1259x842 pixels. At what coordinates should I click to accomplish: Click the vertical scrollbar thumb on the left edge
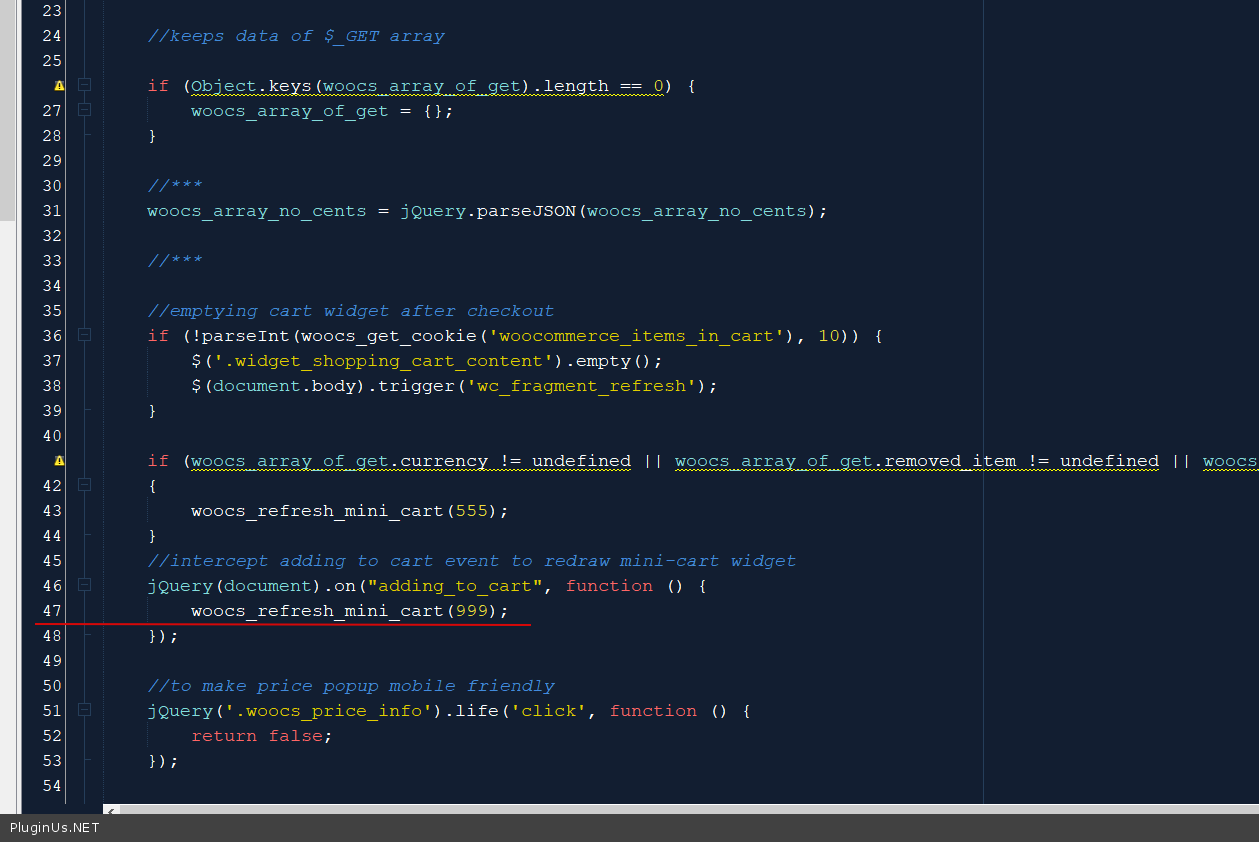[x=7, y=110]
